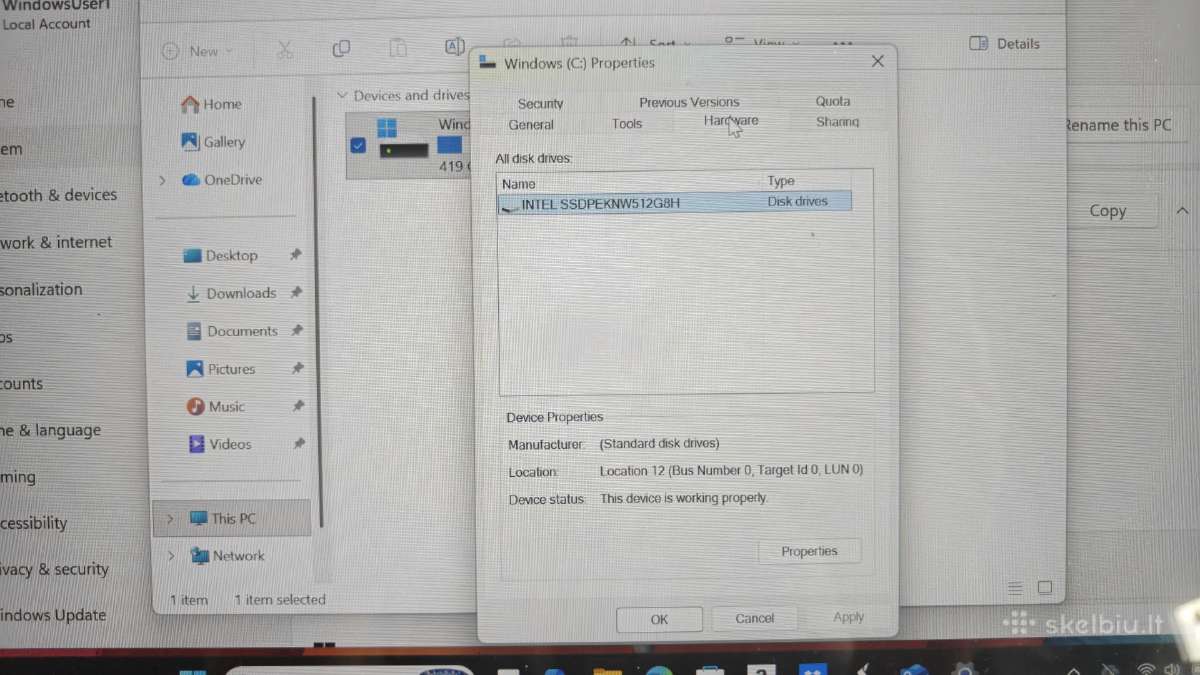Image resolution: width=1200 pixels, height=675 pixels.
Task: Uncheck the Windows (C:) drive checkbox
Action: [x=358, y=146]
